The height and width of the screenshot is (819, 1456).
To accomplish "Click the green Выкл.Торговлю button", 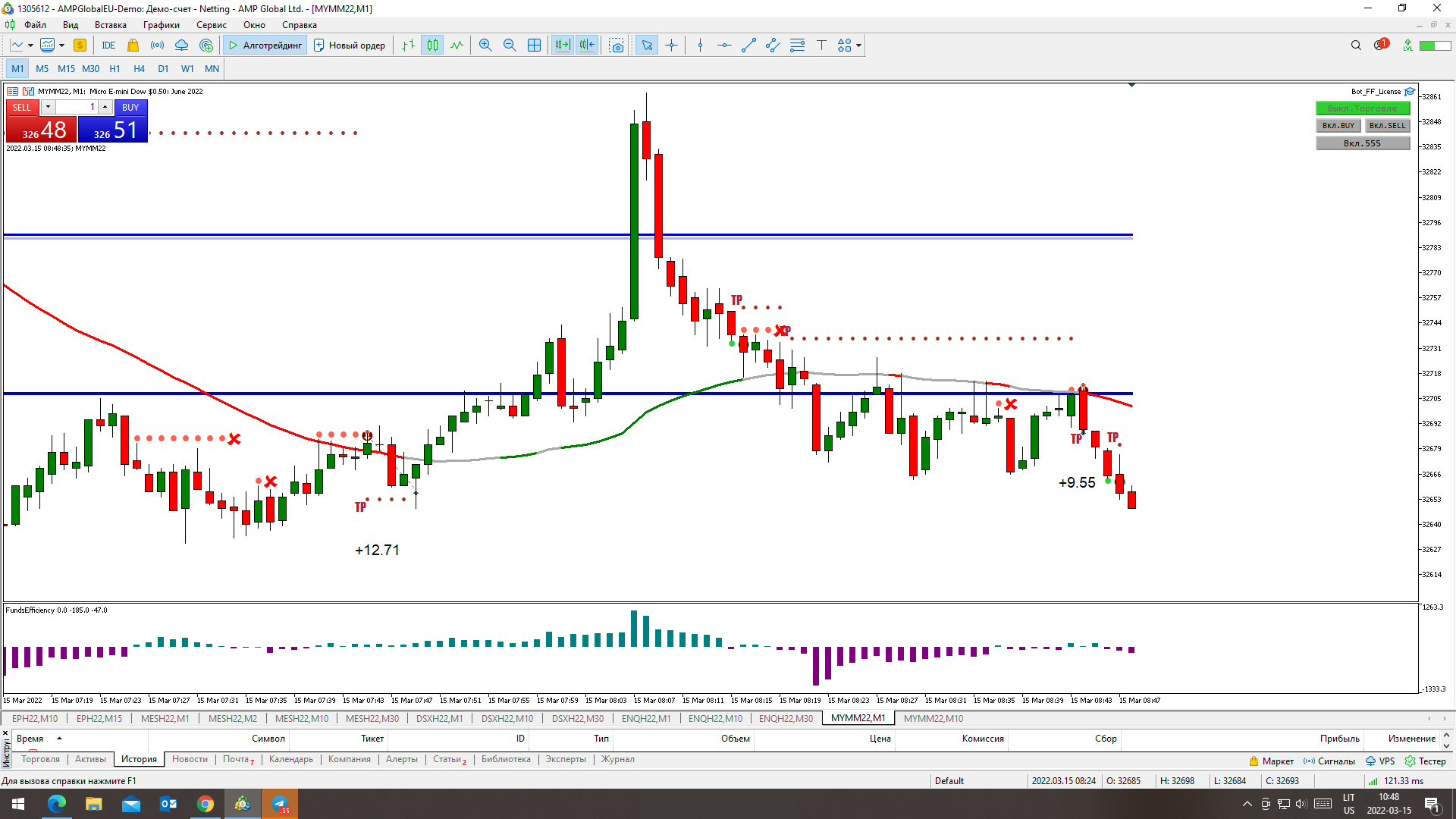I will click(1362, 108).
